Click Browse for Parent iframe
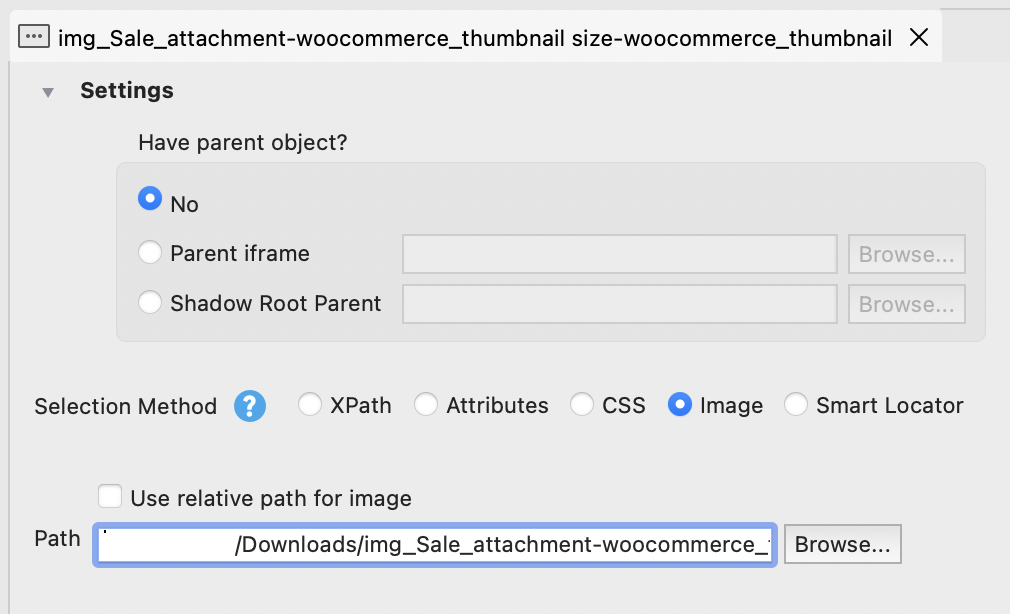The height and width of the screenshot is (614, 1010). pos(905,253)
